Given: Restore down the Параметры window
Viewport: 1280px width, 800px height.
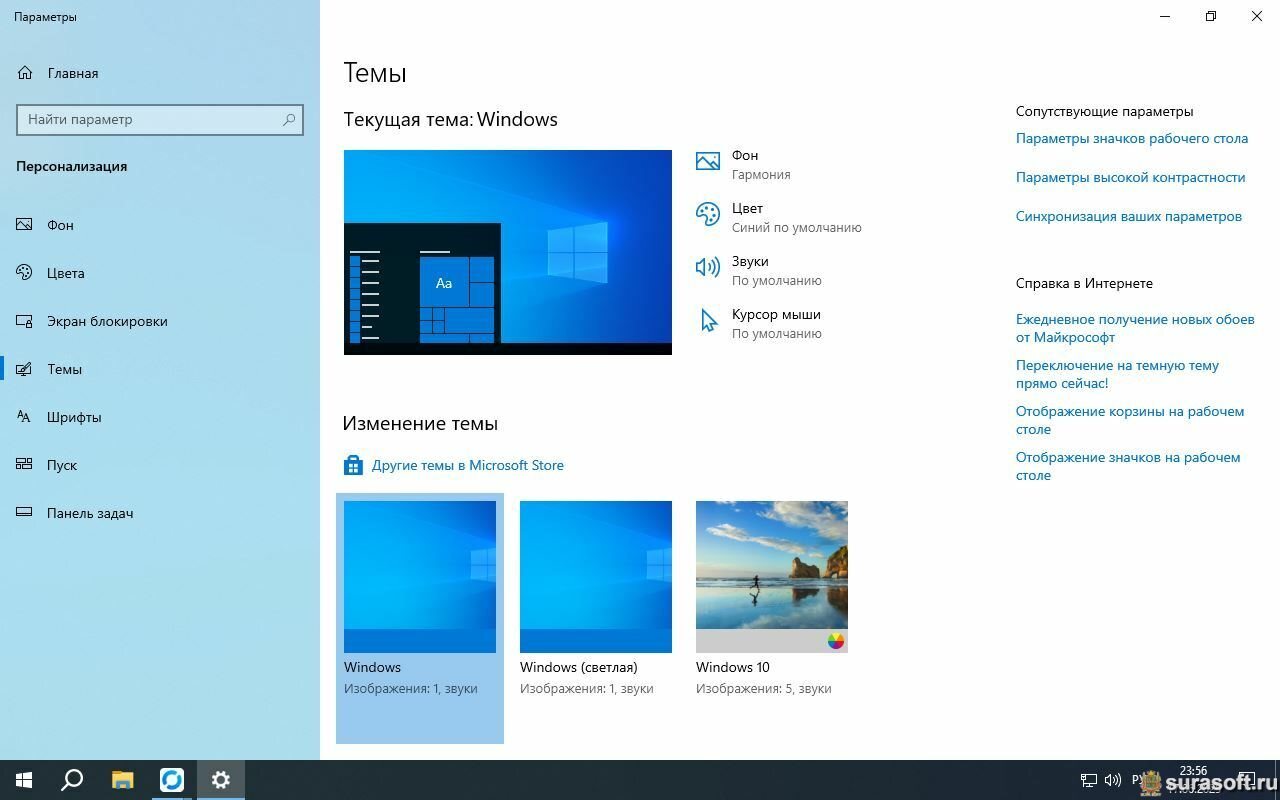Looking at the screenshot, I should pyautogui.click(x=1211, y=16).
